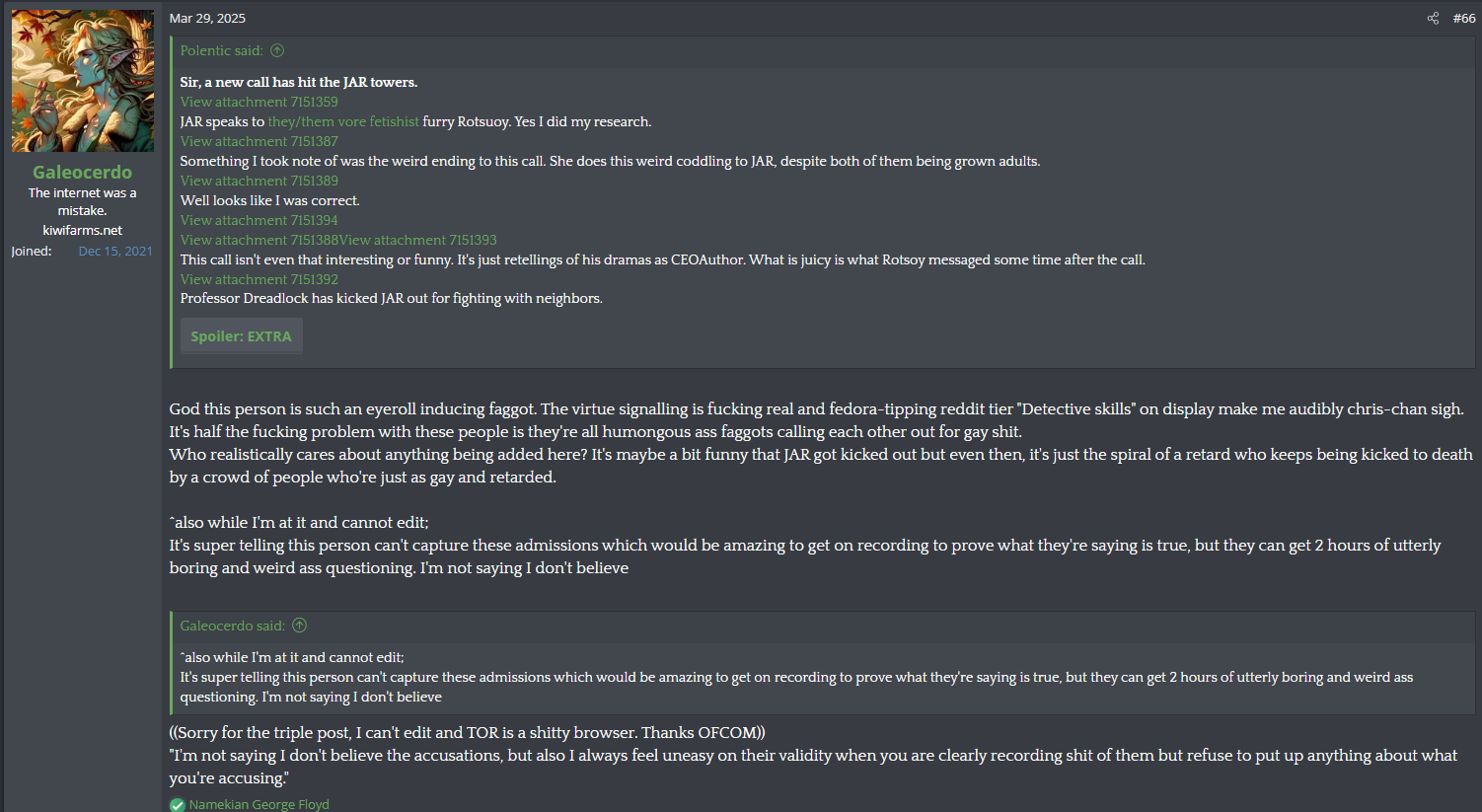Click the share icon beside post #66
The image size is (1482, 812).
tap(1433, 19)
